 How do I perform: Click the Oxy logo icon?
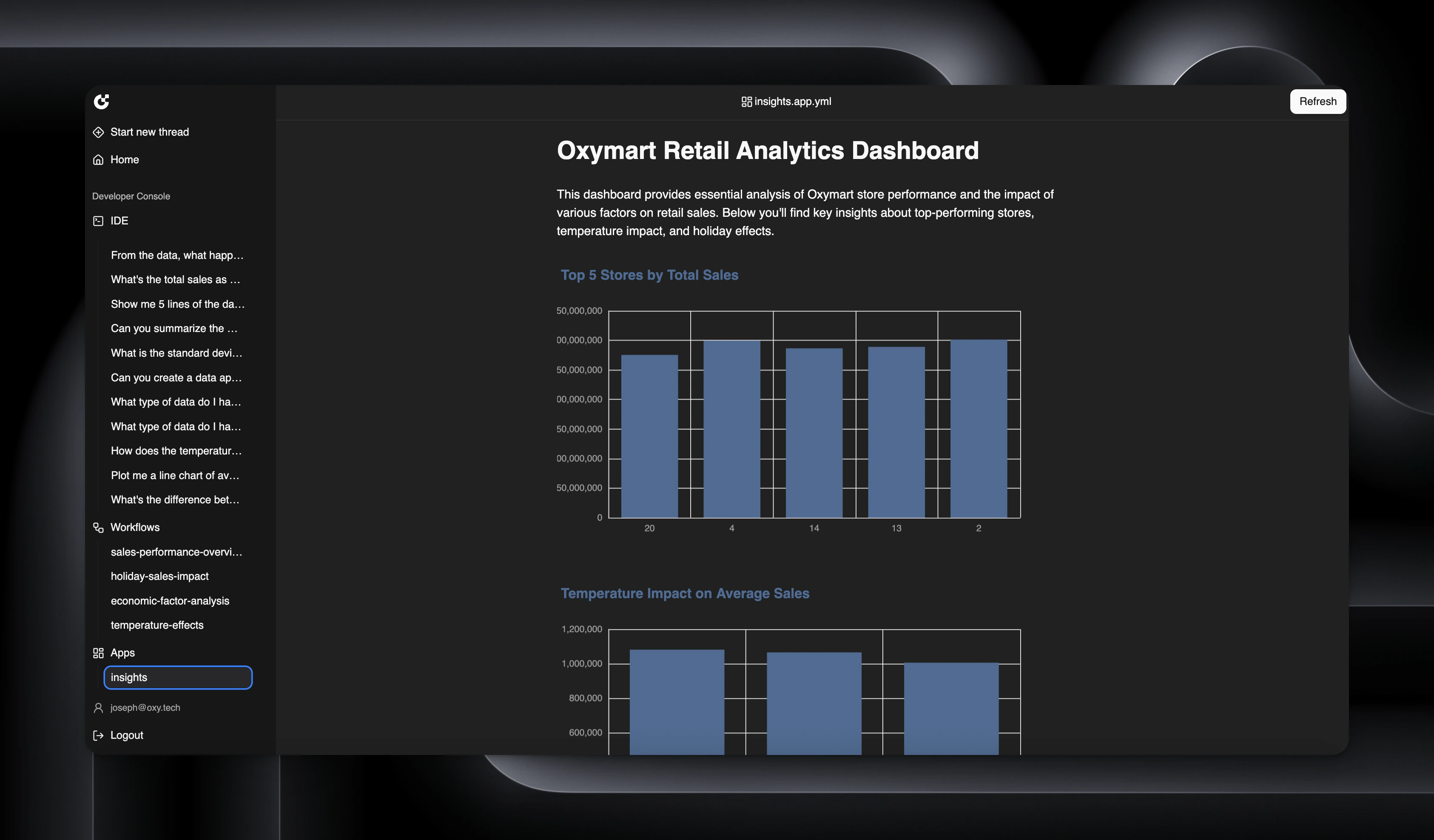(101, 101)
